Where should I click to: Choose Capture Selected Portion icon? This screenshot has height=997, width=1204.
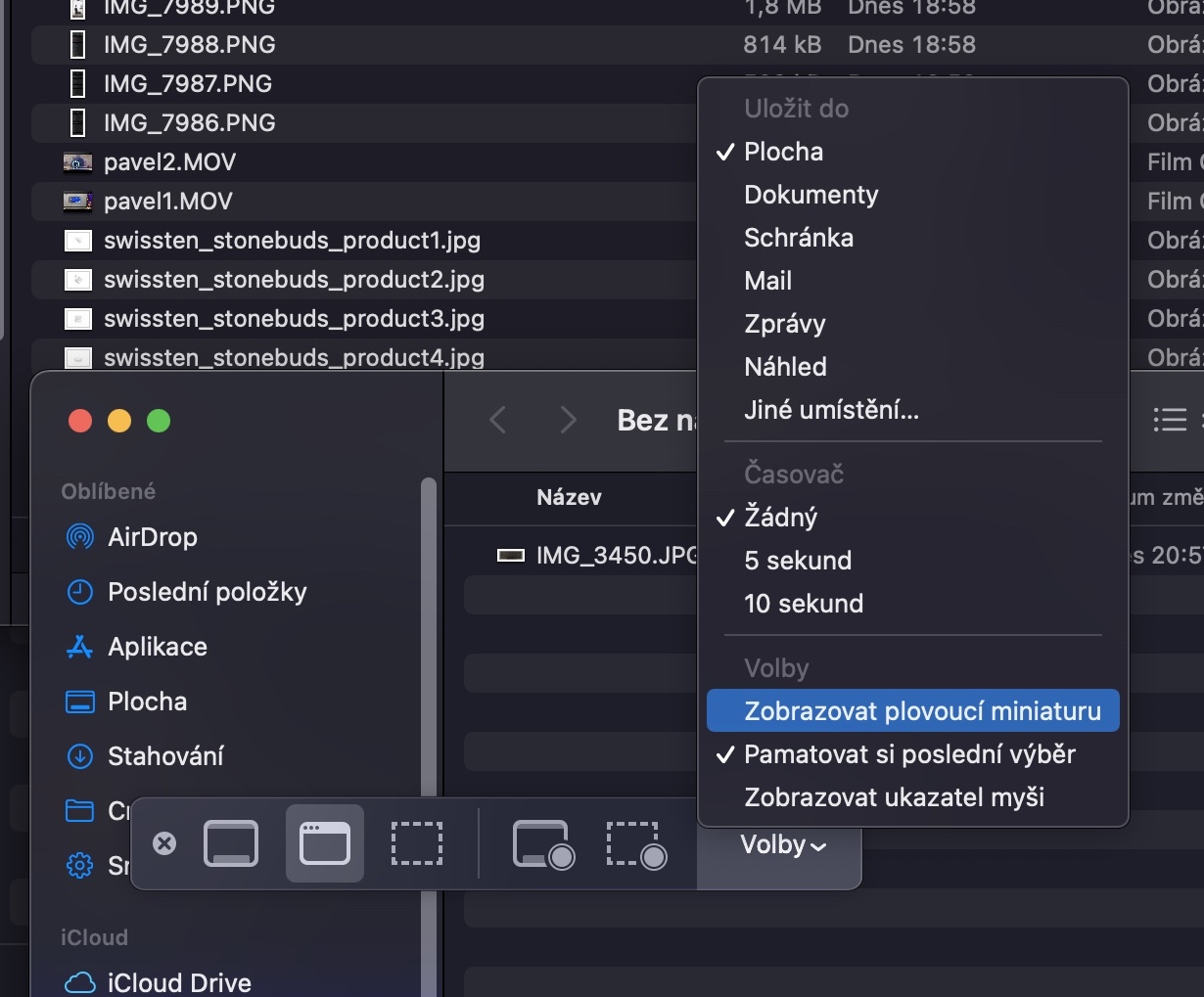(x=417, y=843)
